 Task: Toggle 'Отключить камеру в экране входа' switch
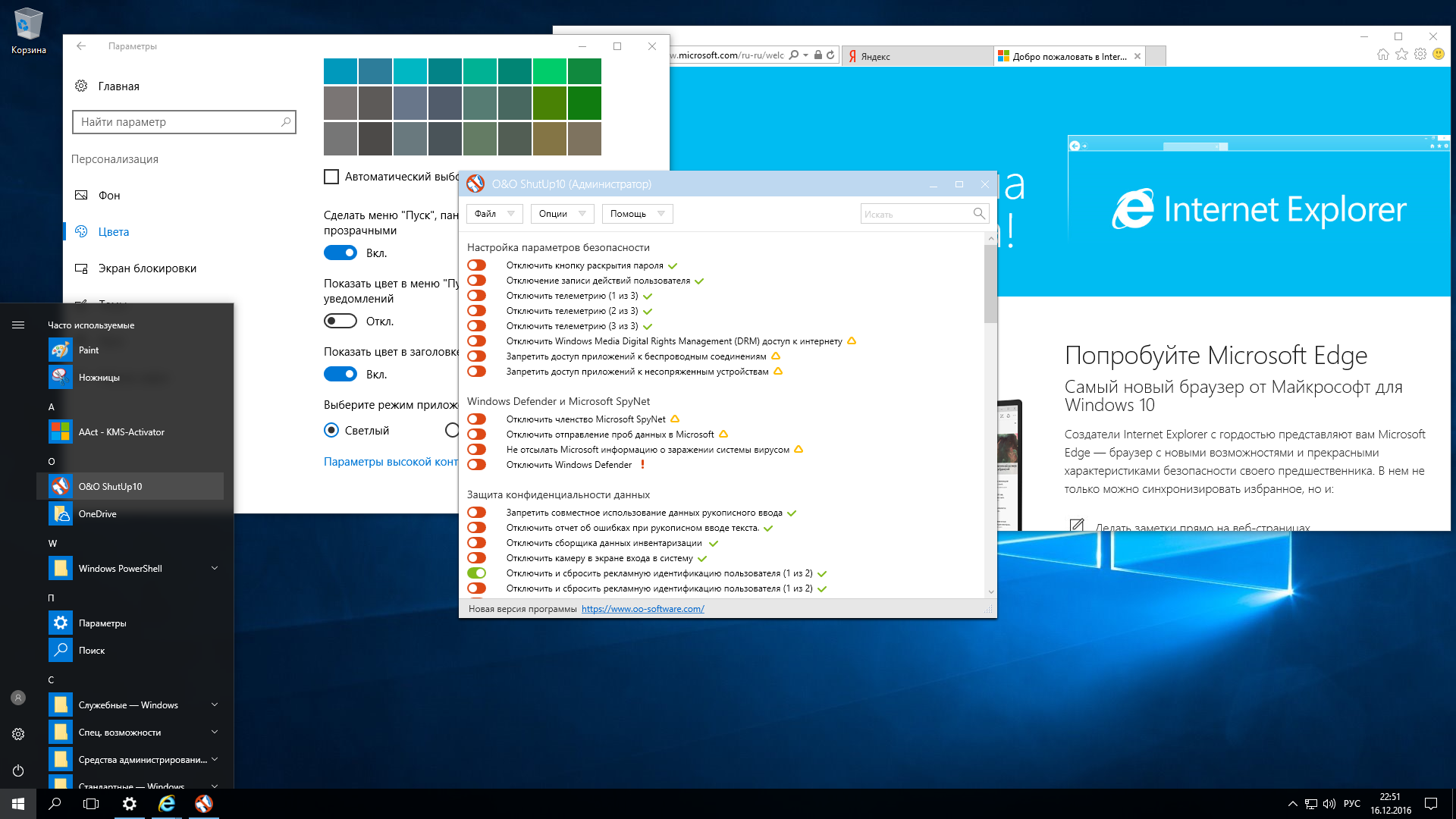pyautogui.click(x=477, y=558)
